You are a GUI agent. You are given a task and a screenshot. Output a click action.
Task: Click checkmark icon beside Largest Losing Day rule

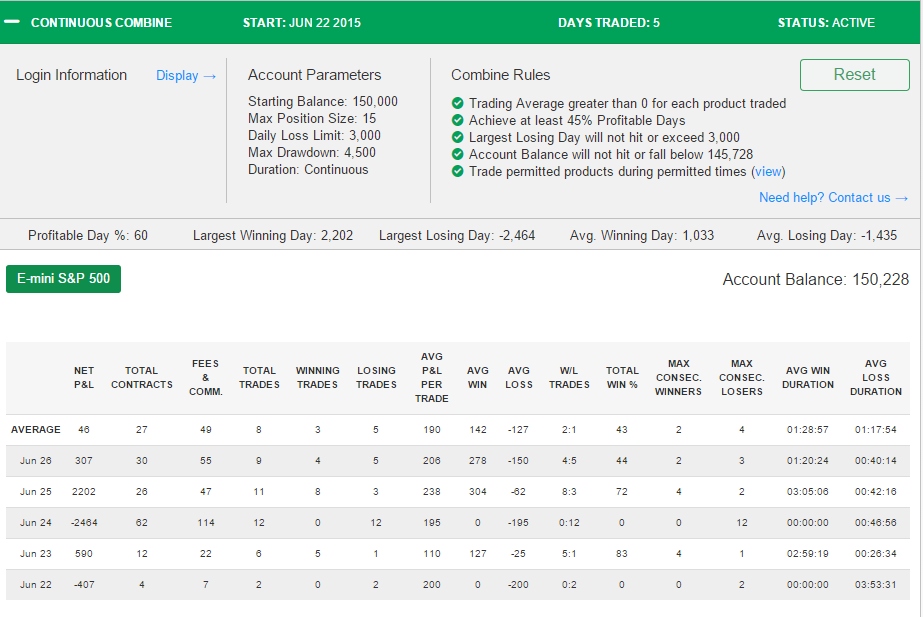tap(457, 138)
